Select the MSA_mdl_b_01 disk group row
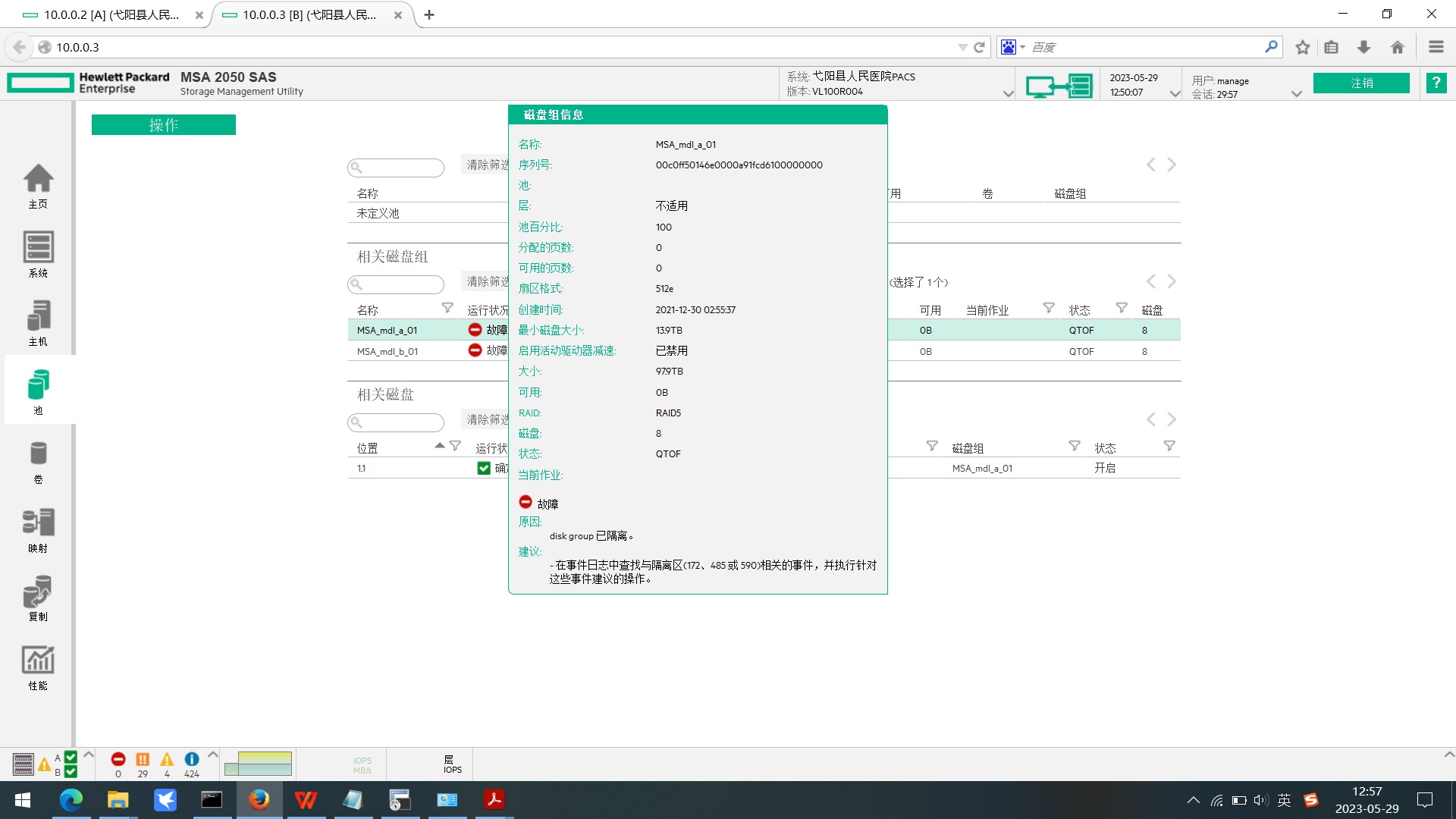The width and height of the screenshot is (1456, 819). 388,351
